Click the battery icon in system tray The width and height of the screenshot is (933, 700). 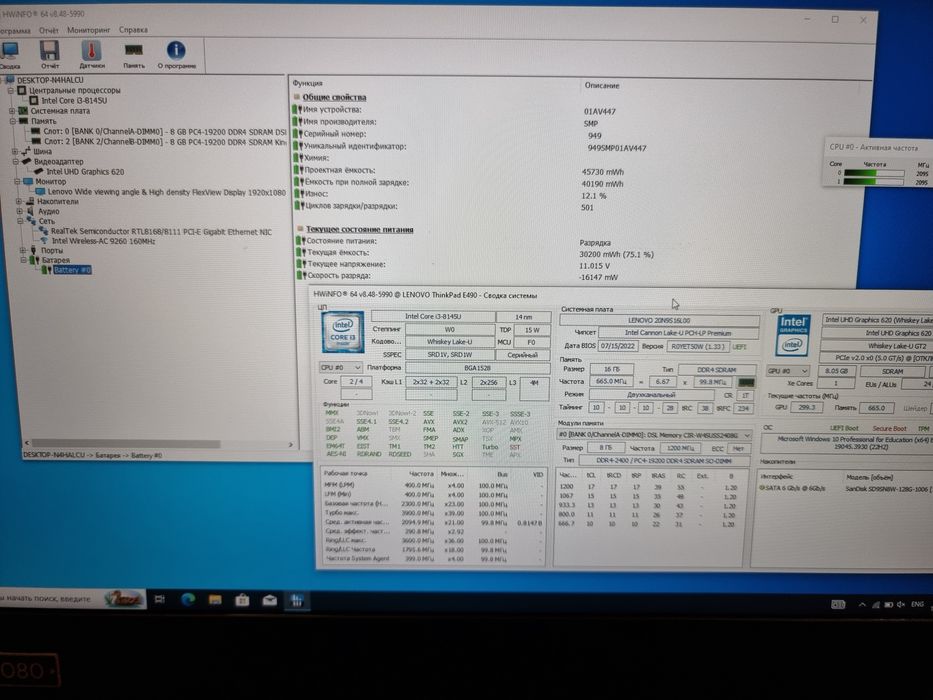(888, 605)
